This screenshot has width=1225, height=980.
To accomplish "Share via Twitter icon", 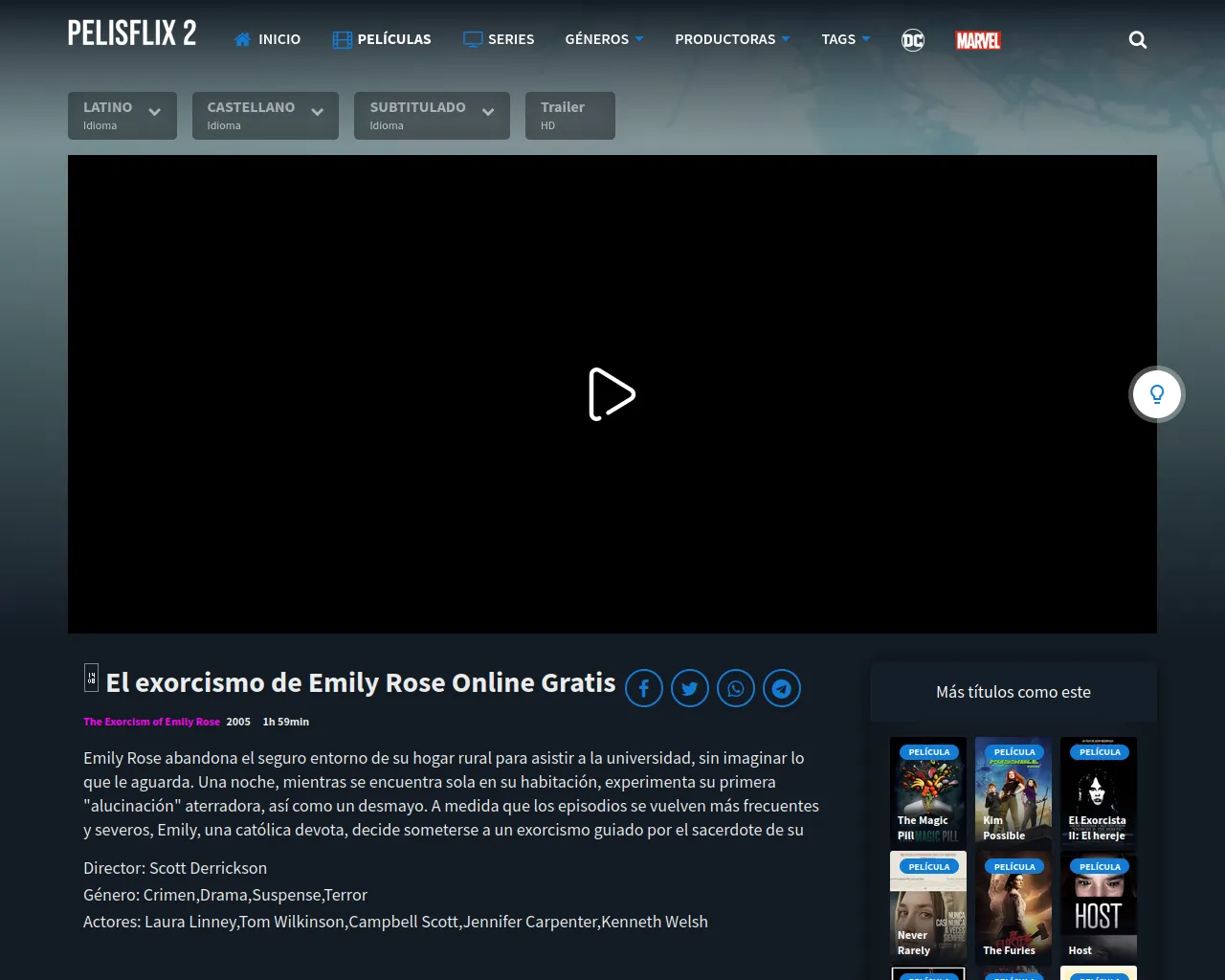I will tap(690, 688).
